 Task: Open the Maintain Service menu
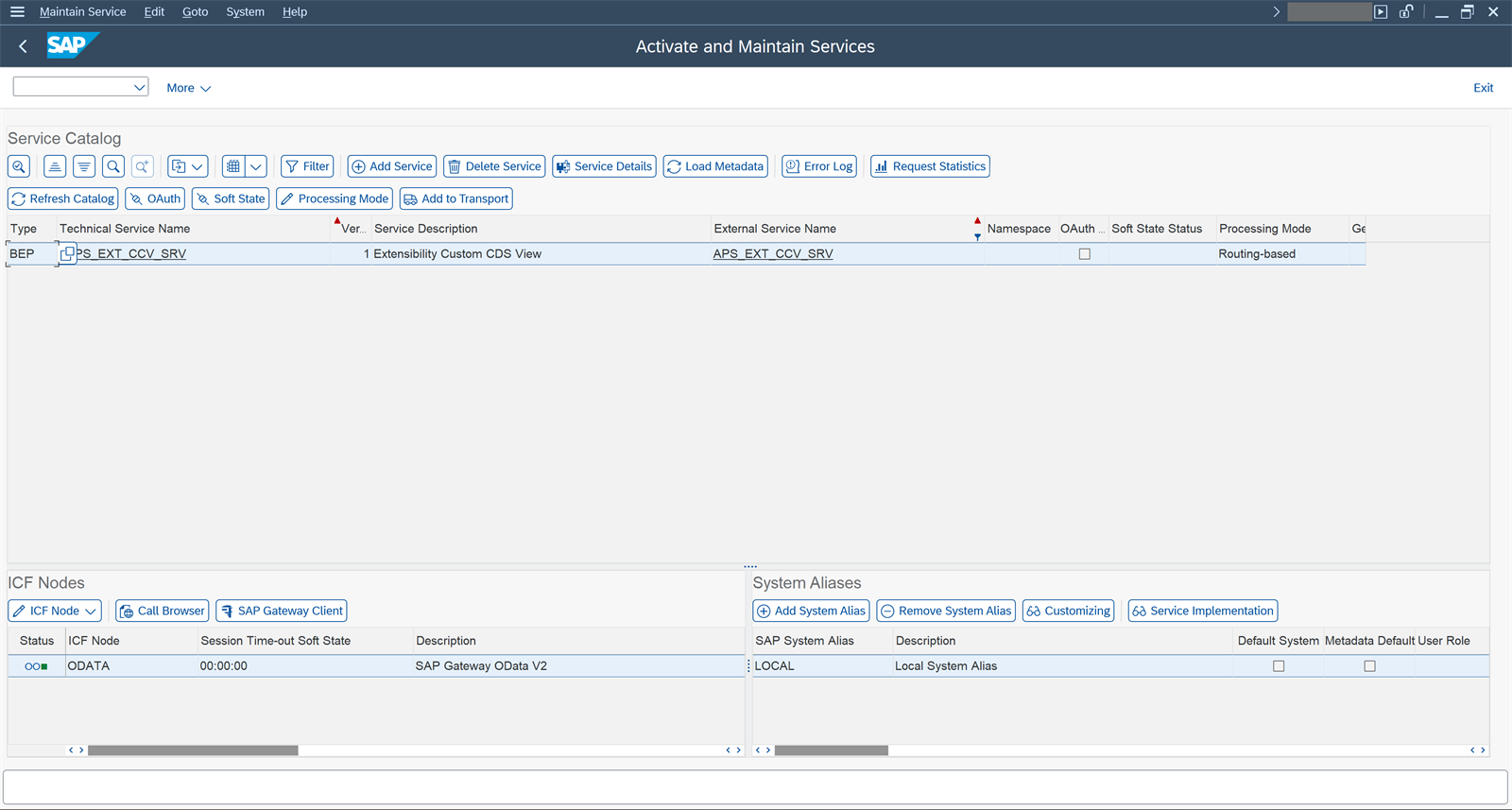[x=82, y=12]
